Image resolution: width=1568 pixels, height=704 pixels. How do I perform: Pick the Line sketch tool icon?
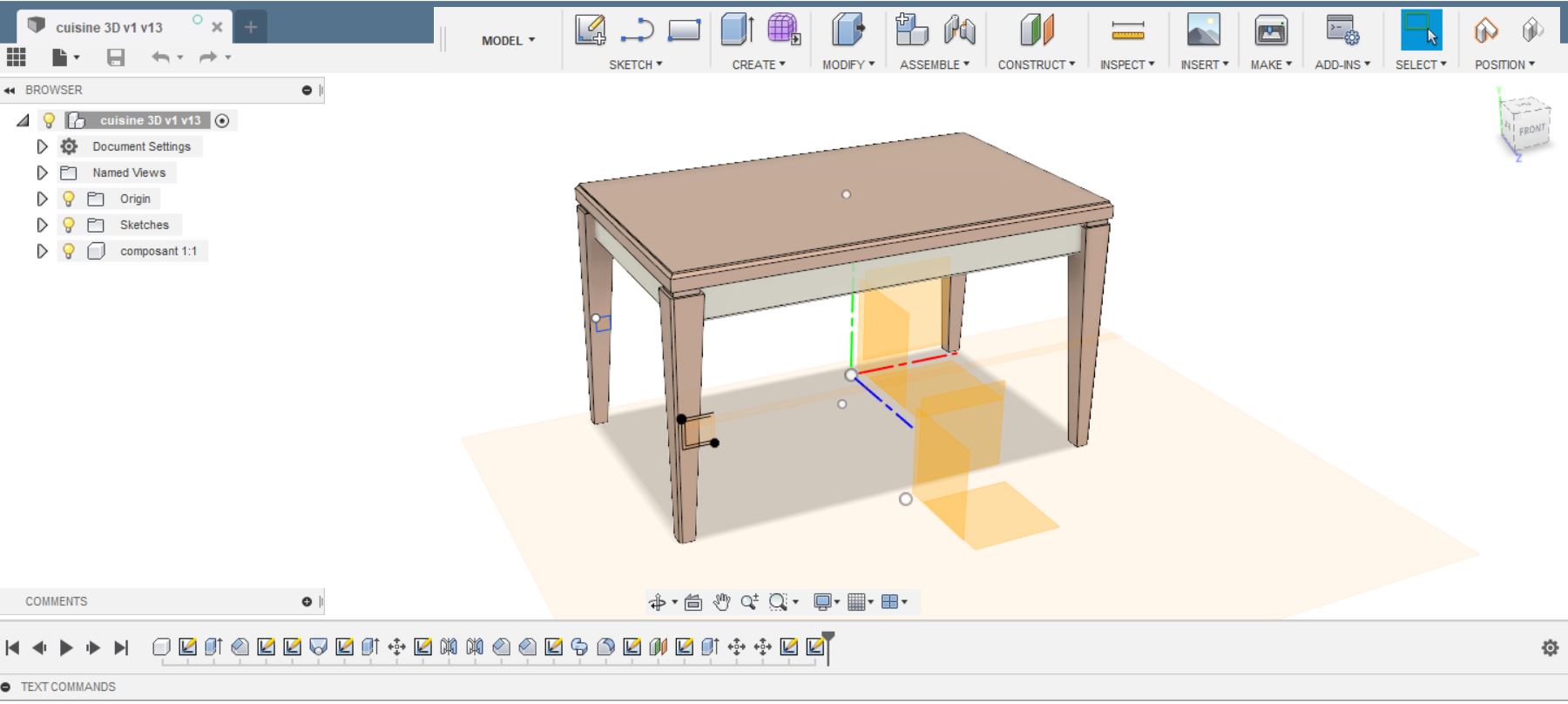(637, 30)
